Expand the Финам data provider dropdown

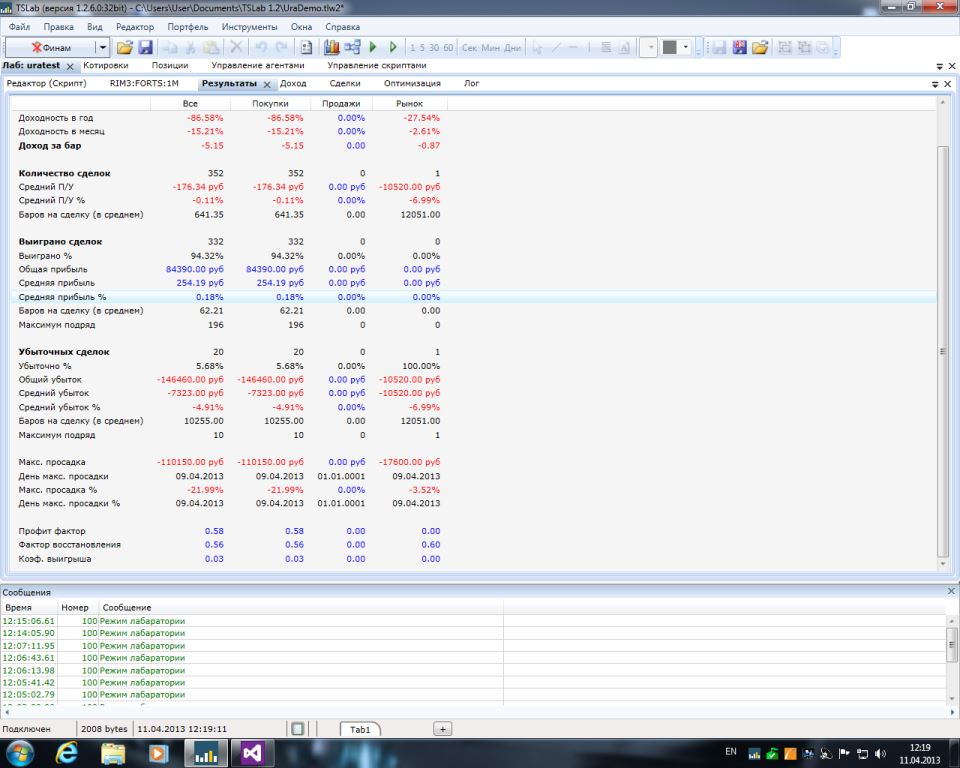(102, 47)
